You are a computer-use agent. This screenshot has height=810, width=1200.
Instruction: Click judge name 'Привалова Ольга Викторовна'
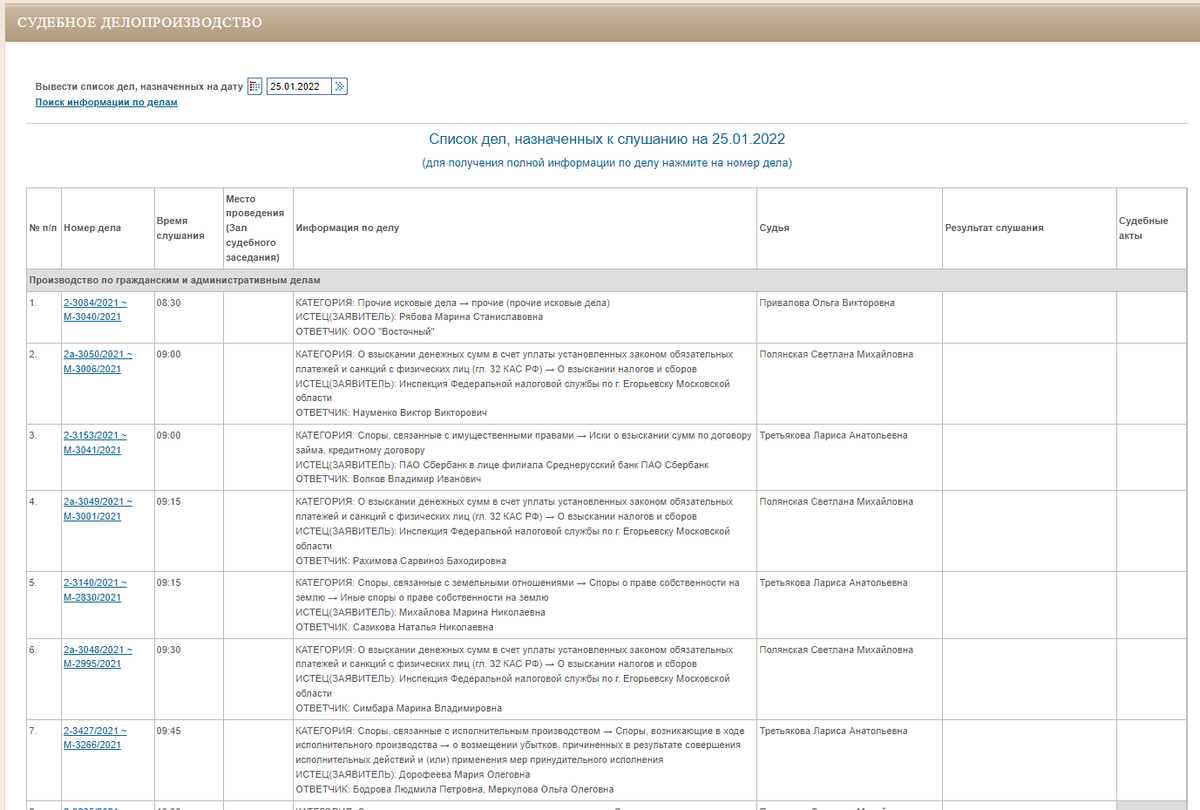point(827,303)
